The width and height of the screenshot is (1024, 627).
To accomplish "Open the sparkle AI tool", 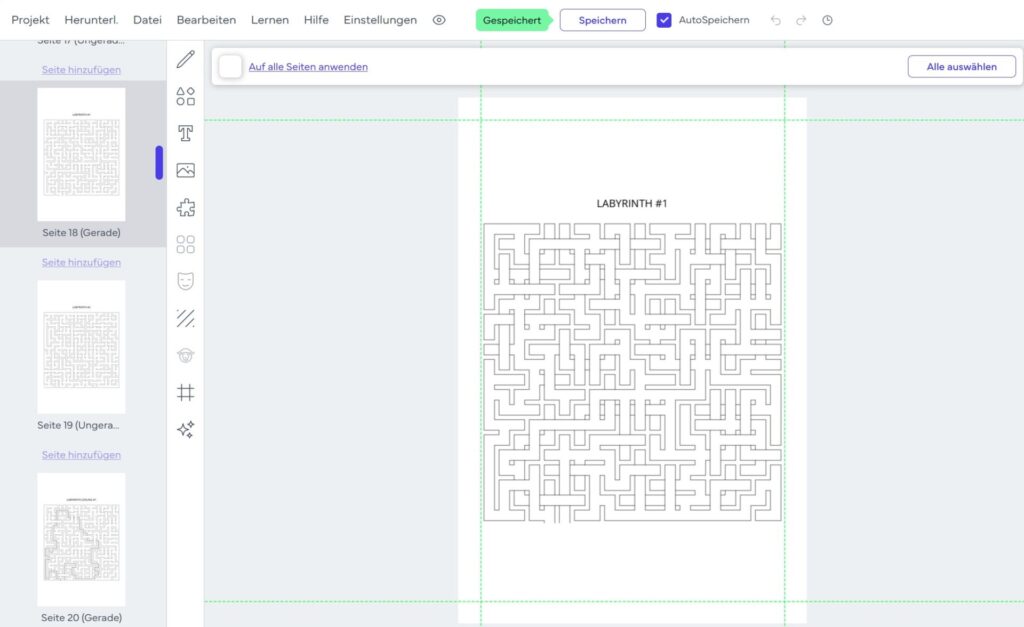I will point(185,430).
